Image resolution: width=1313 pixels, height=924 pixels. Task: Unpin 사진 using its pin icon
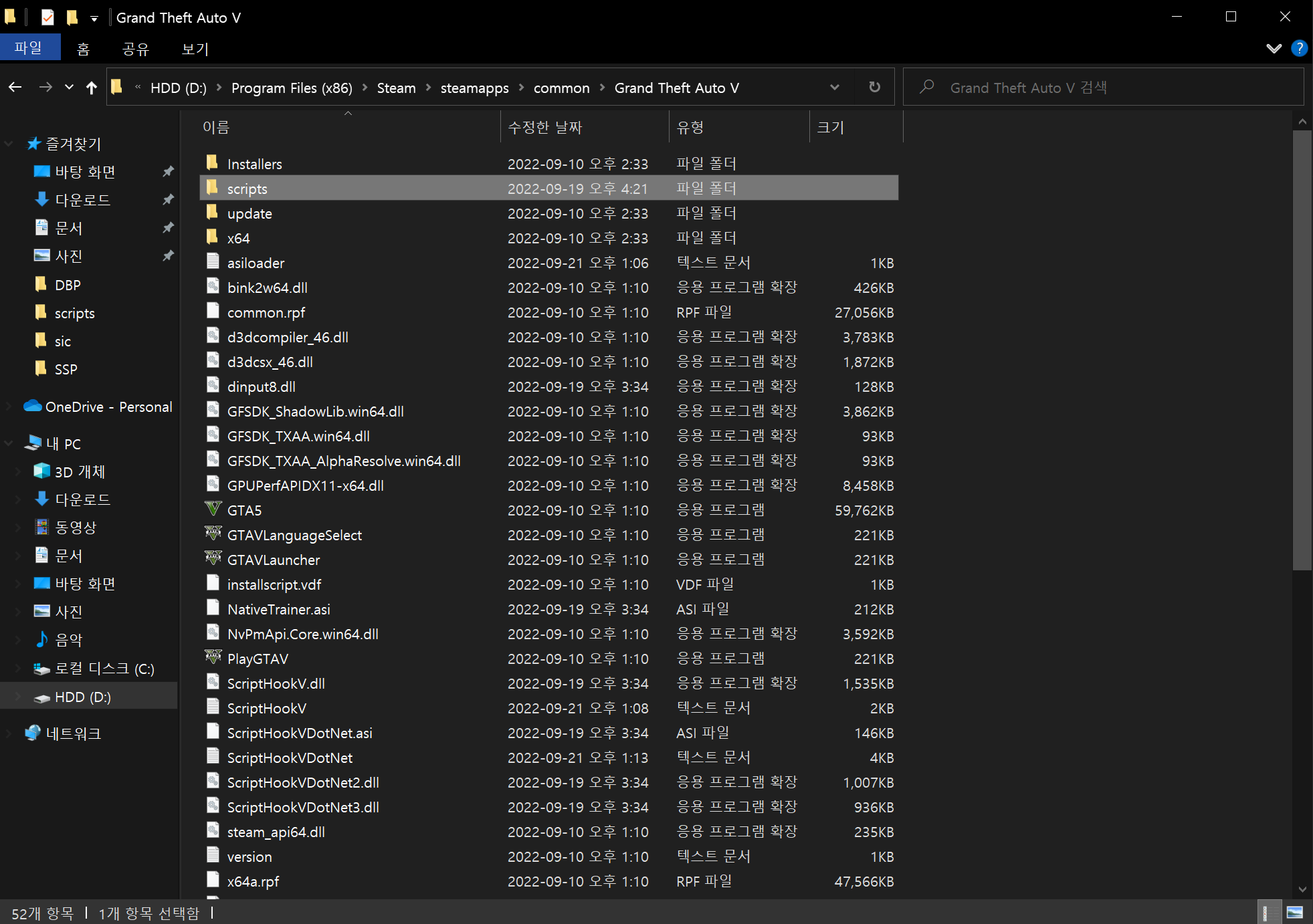pos(168,255)
